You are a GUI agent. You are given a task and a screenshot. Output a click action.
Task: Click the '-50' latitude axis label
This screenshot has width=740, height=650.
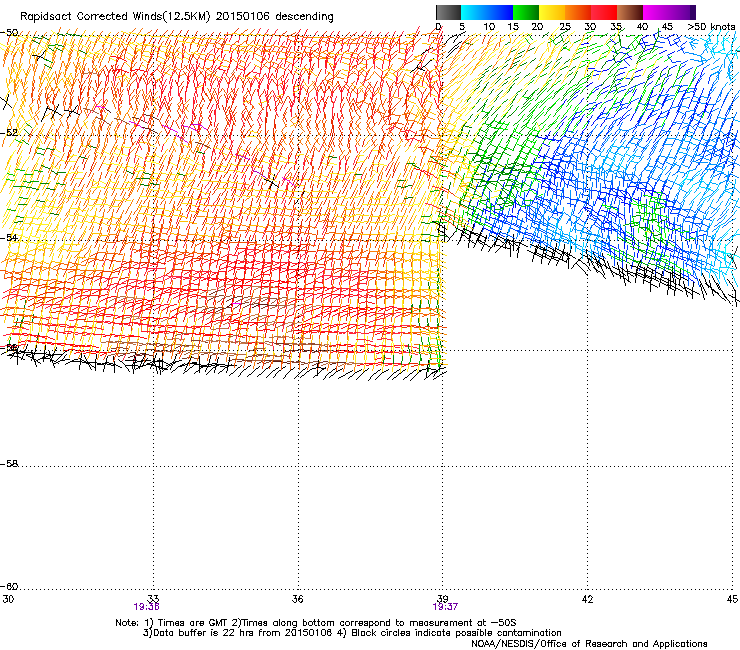[9, 33]
